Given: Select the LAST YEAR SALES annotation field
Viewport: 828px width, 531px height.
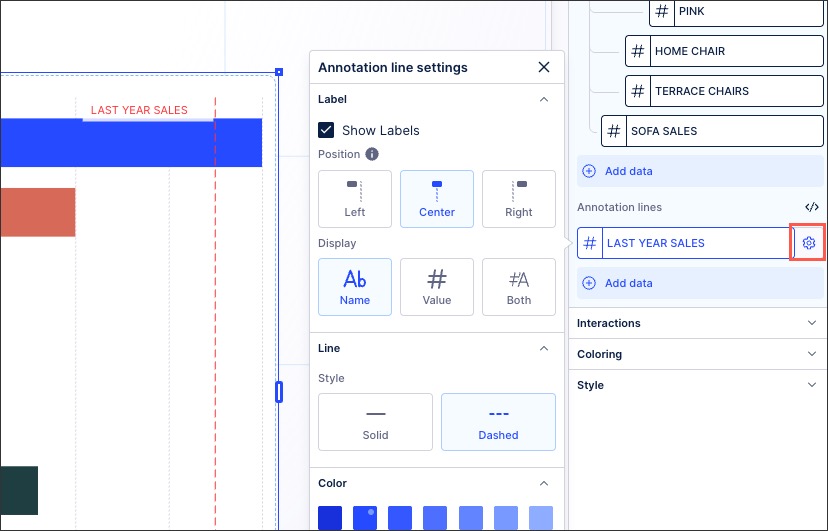Looking at the screenshot, I should tap(685, 243).
